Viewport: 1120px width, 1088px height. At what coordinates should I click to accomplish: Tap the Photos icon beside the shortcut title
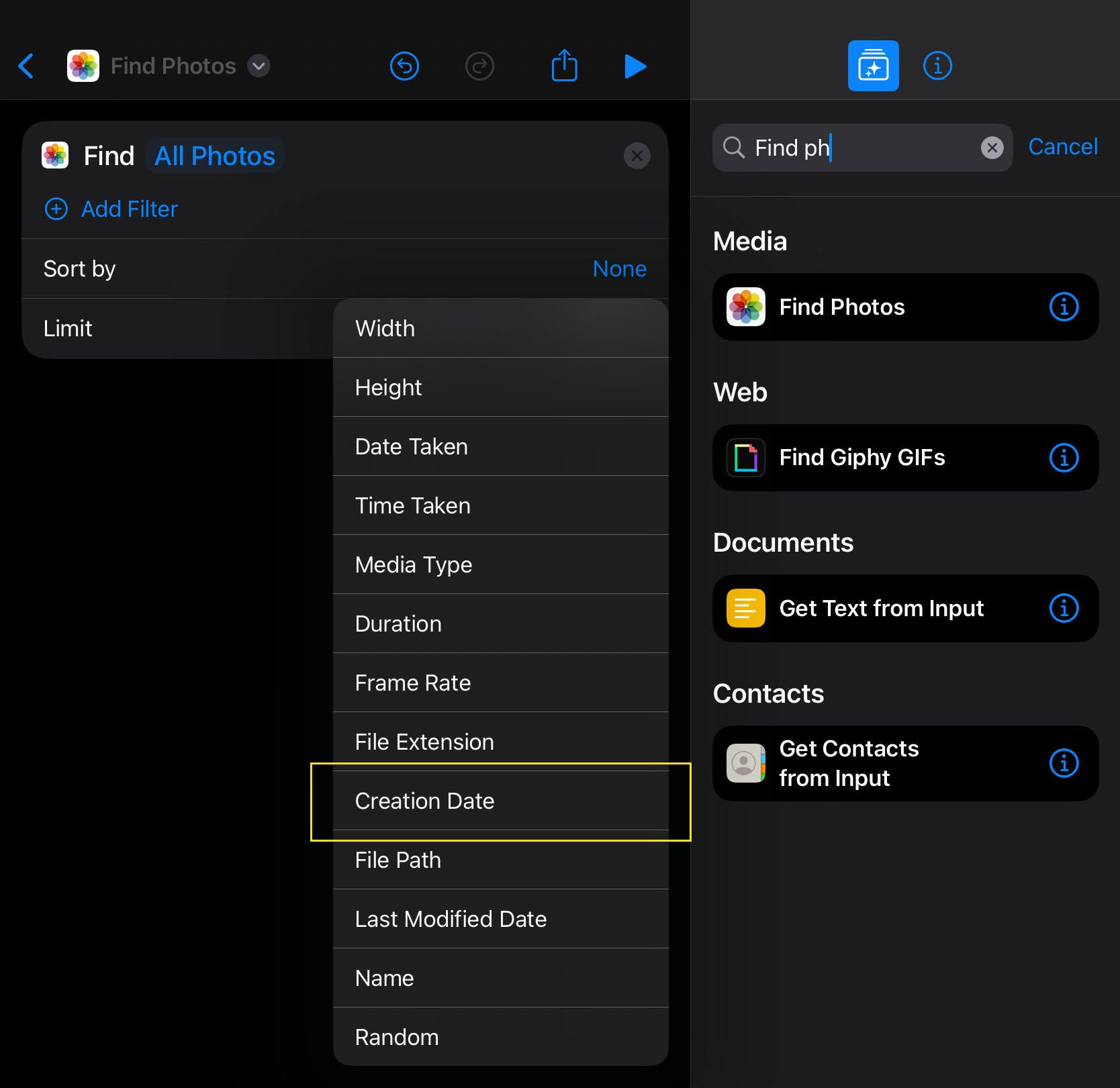(x=83, y=66)
